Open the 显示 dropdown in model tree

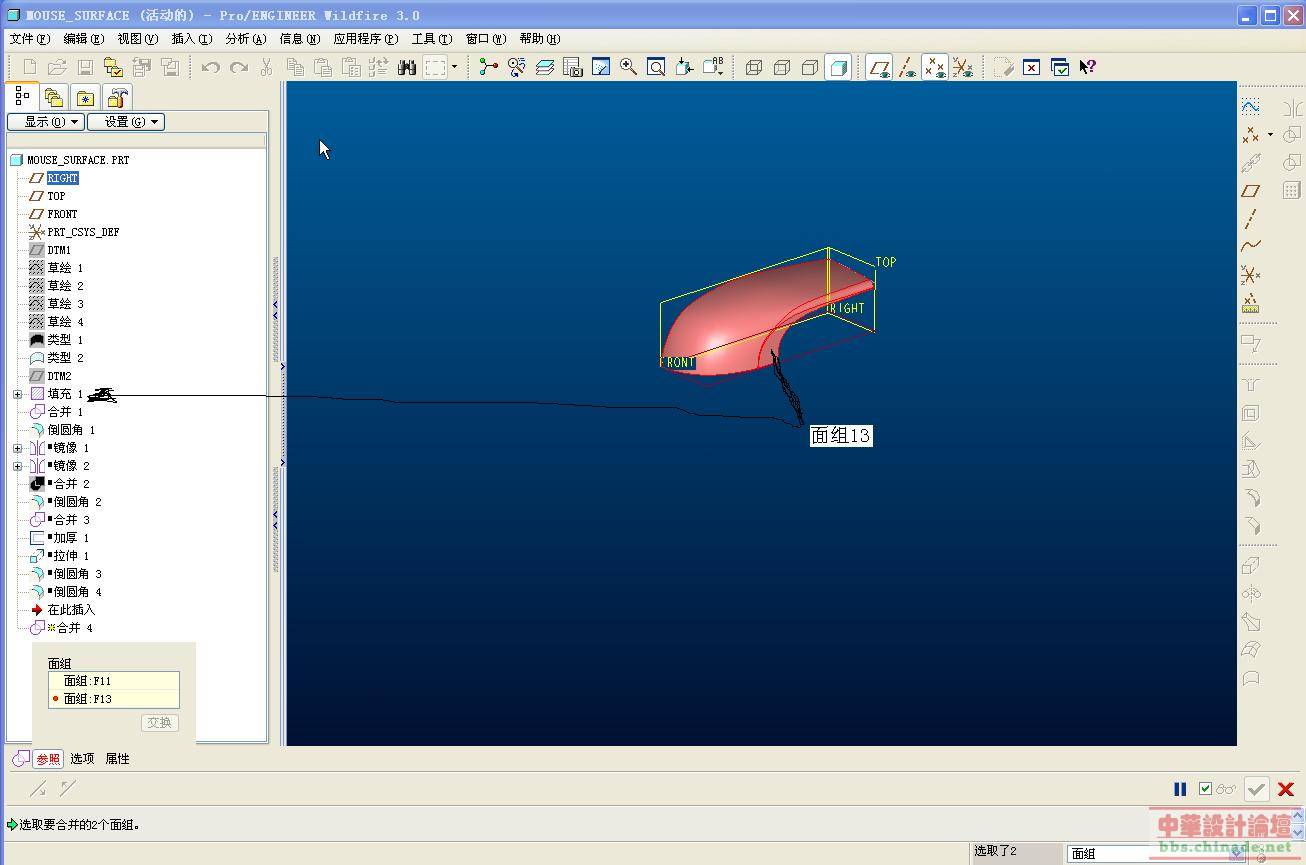pos(45,122)
